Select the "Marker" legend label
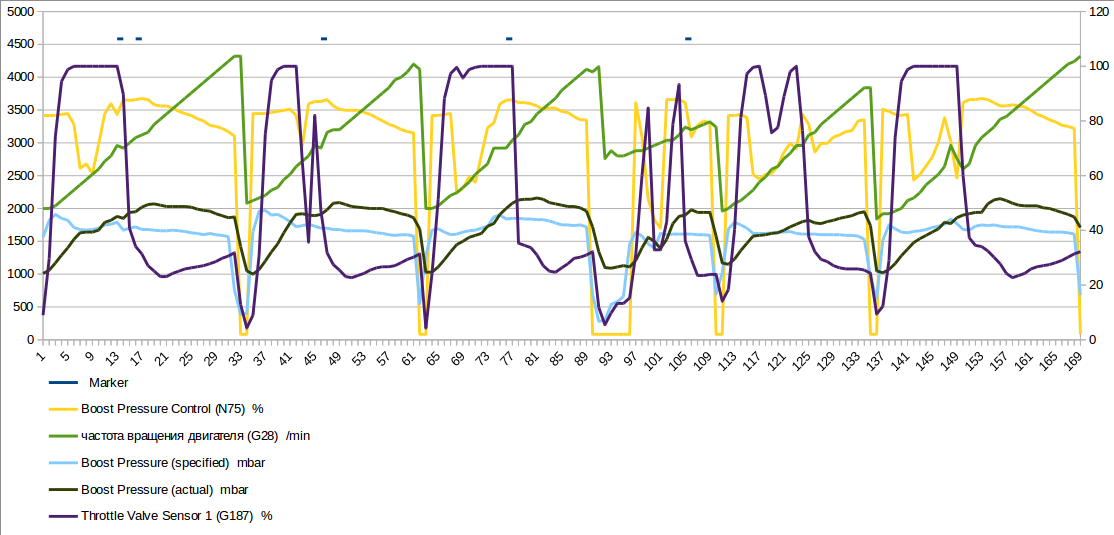This screenshot has width=1114, height=535. tap(108, 382)
